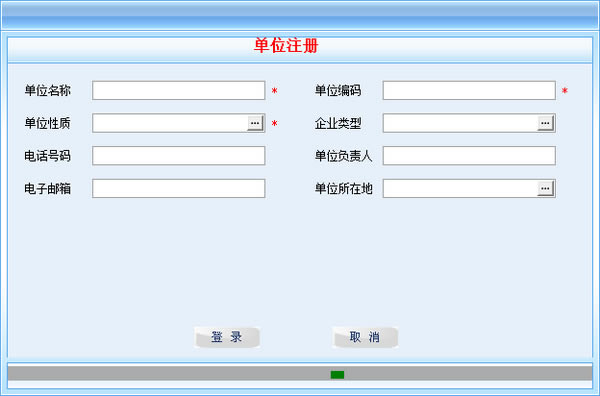Focus the 单位编码 text field
The width and height of the screenshot is (600, 396).
(469, 90)
